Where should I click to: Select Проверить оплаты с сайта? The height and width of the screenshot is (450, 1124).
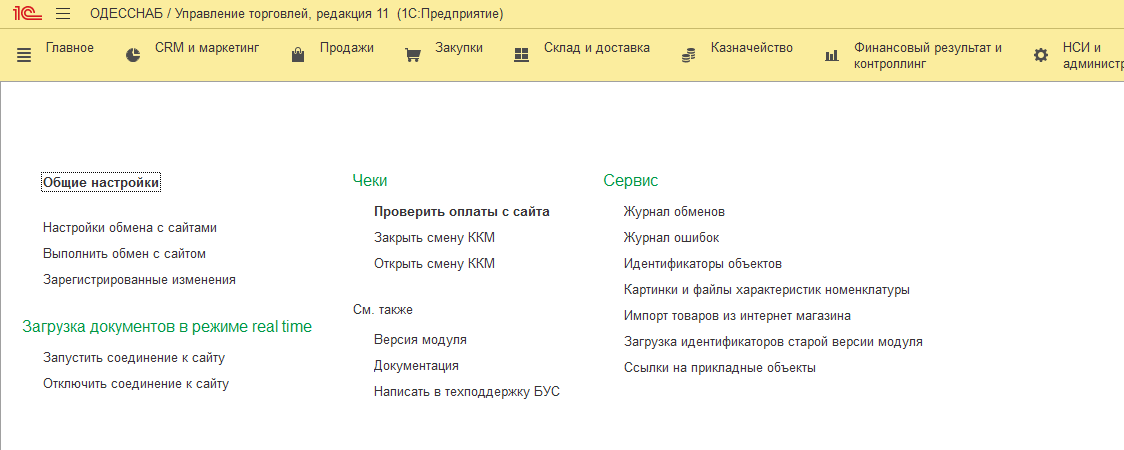[461, 212]
